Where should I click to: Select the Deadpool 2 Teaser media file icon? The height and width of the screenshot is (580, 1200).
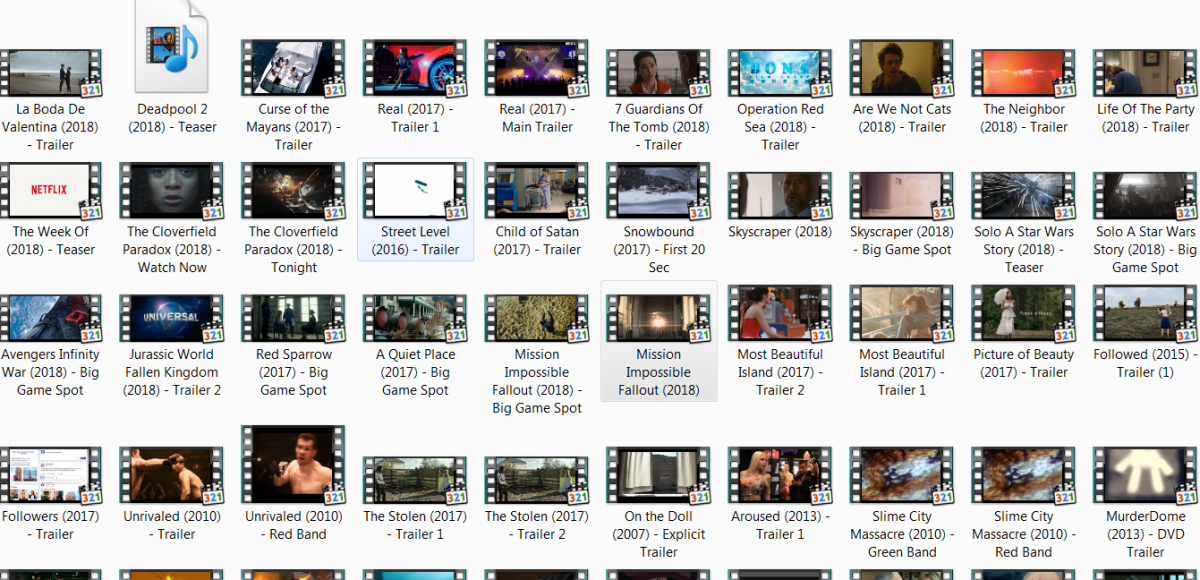[x=172, y=48]
